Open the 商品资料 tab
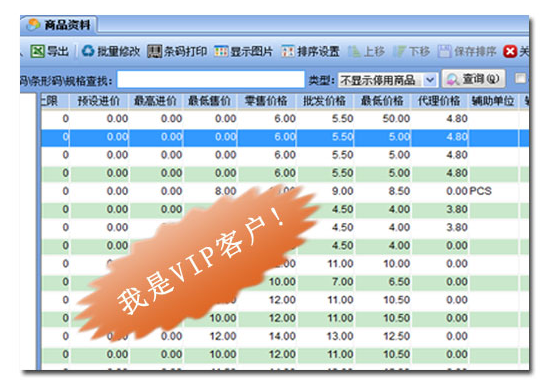This screenshot has height=380, width=540. [x=59, y=24]
